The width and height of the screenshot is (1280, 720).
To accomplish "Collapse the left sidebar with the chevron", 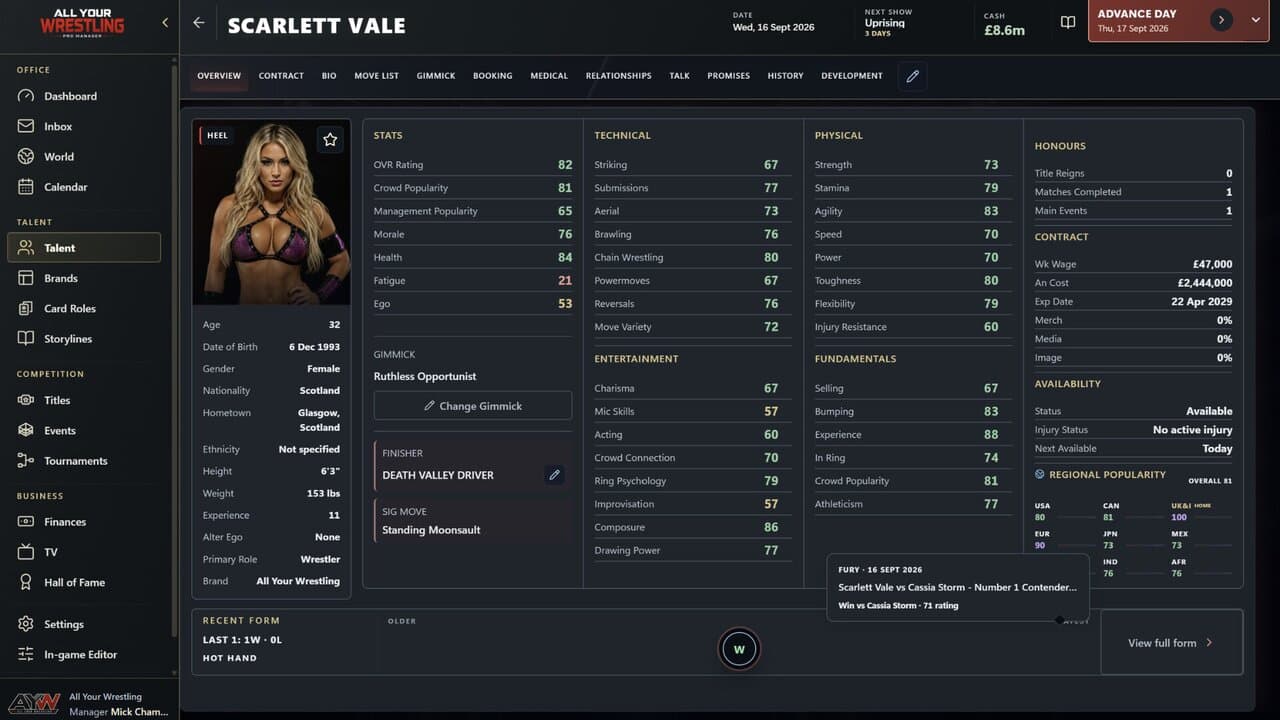I will 165,22.
